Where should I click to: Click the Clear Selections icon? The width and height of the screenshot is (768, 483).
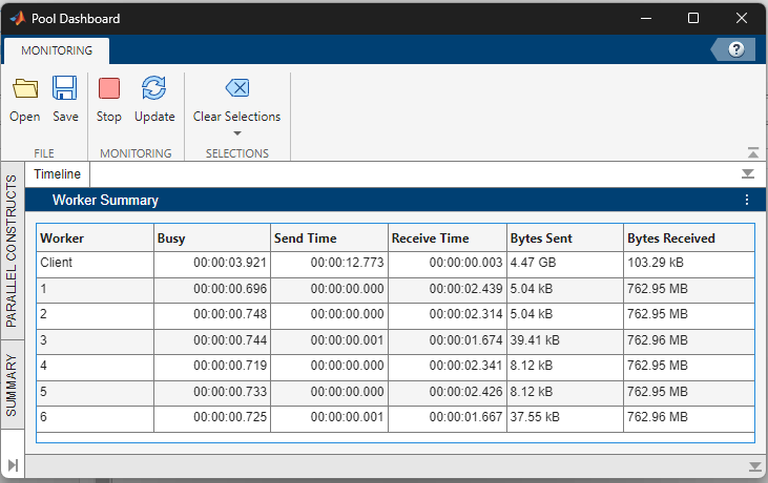coord(237,88)
